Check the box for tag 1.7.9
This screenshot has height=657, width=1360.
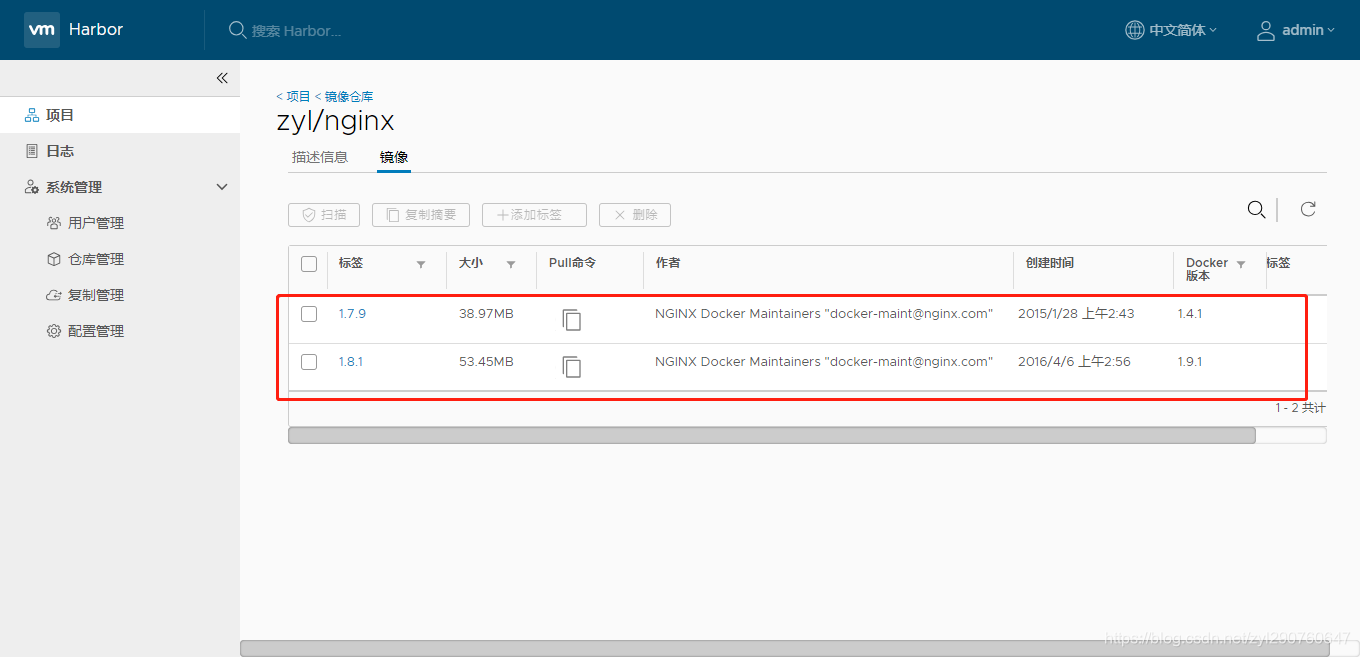point(309,314)
